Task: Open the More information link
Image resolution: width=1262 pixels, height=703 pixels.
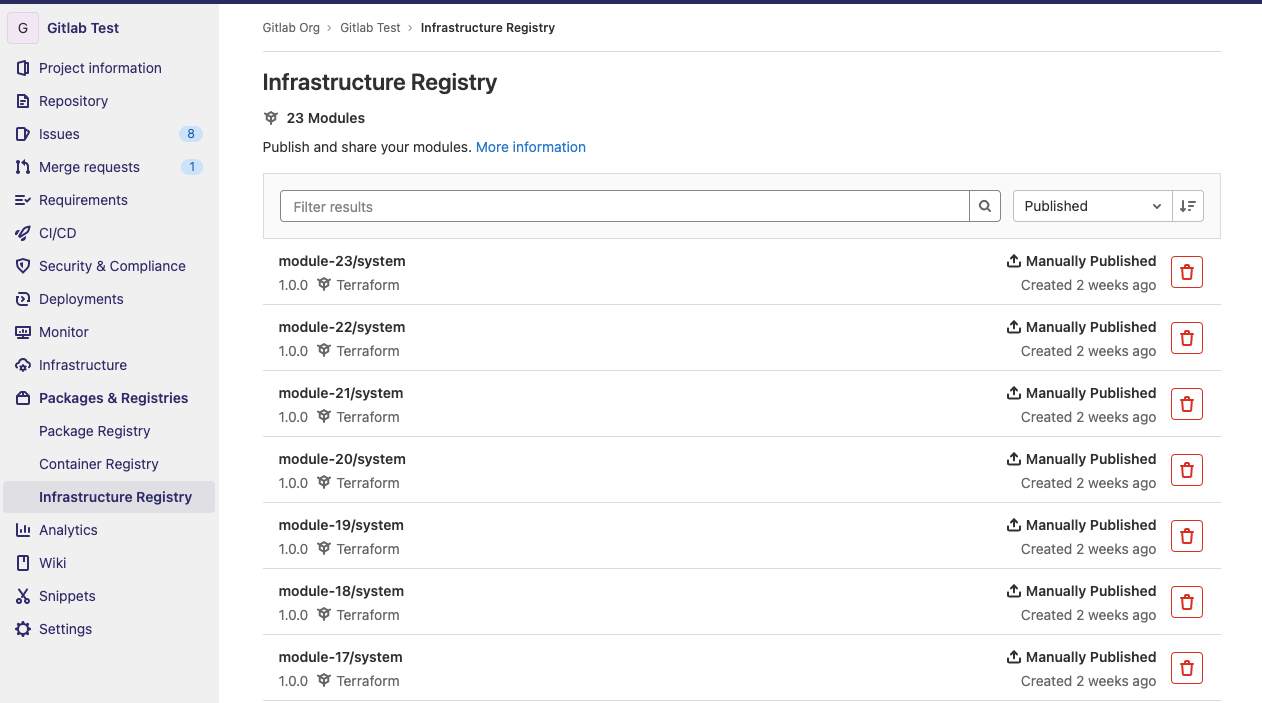Action: [x=531, y=147]
